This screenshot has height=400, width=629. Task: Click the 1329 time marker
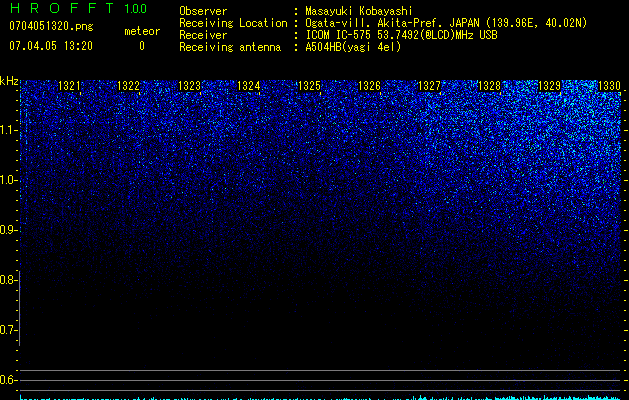click(549, 86)
